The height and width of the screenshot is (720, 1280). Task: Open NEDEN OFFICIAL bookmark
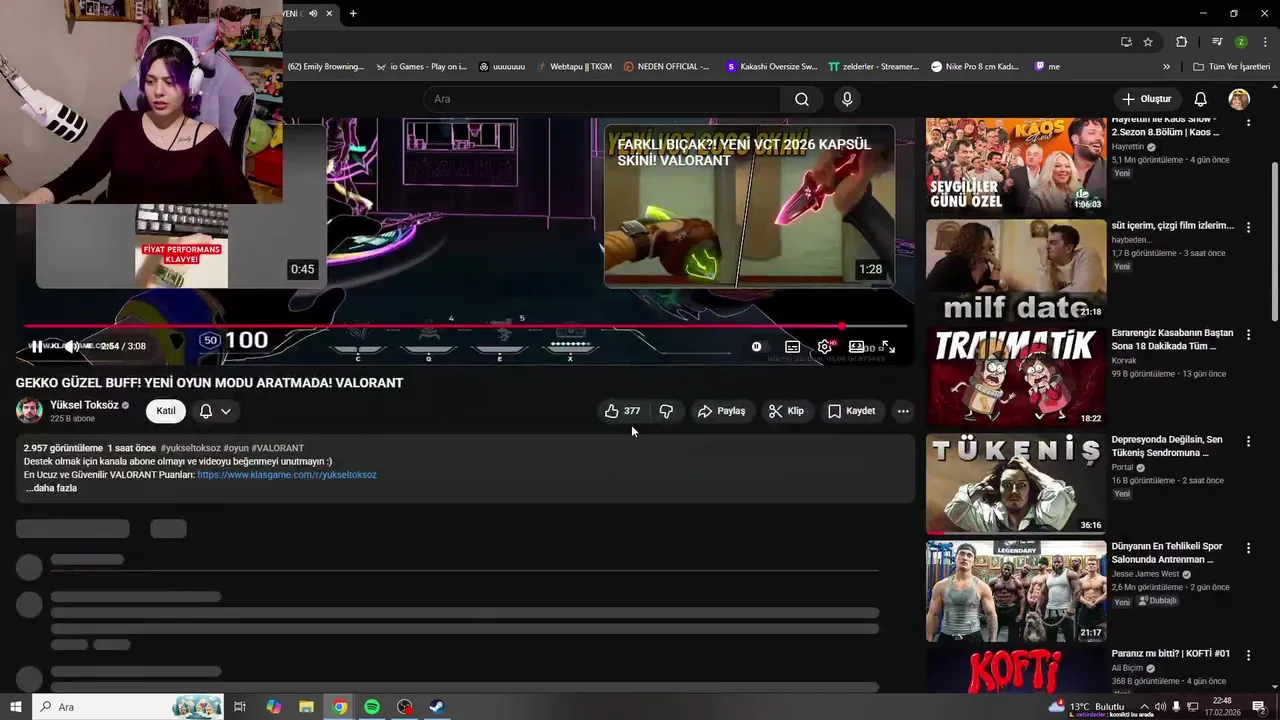click(666, 67)
